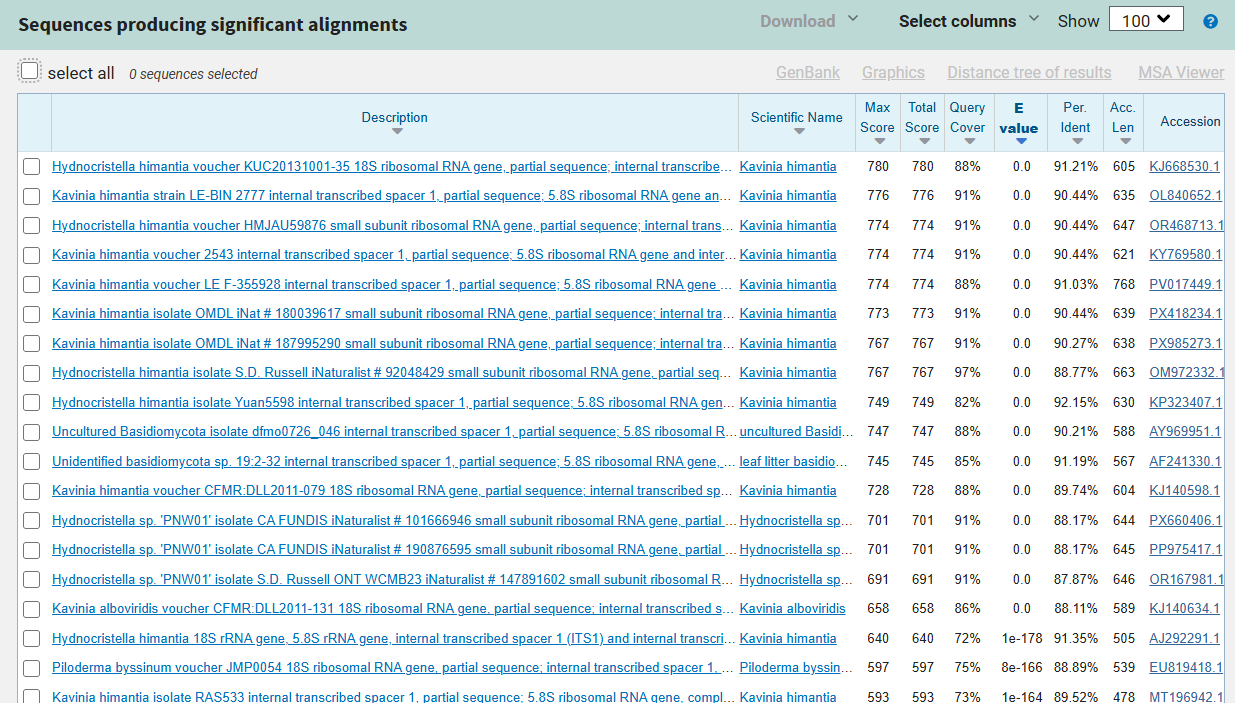Open accession OR468713.1 link
Screen dimensions: 1235x703
(x=1187, y=226)
